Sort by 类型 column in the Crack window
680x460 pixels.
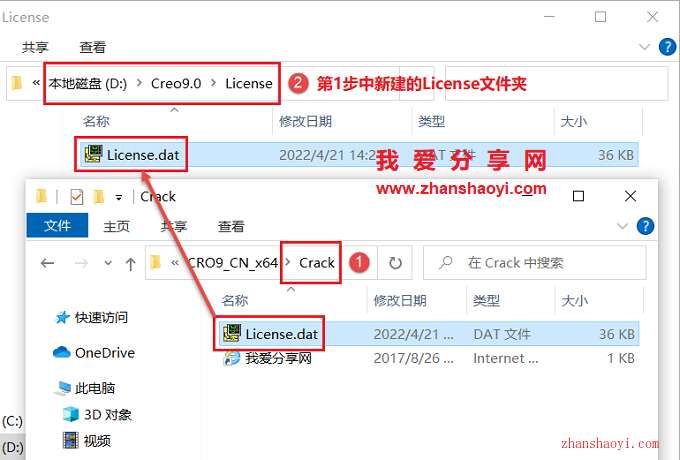pos(486,300)
